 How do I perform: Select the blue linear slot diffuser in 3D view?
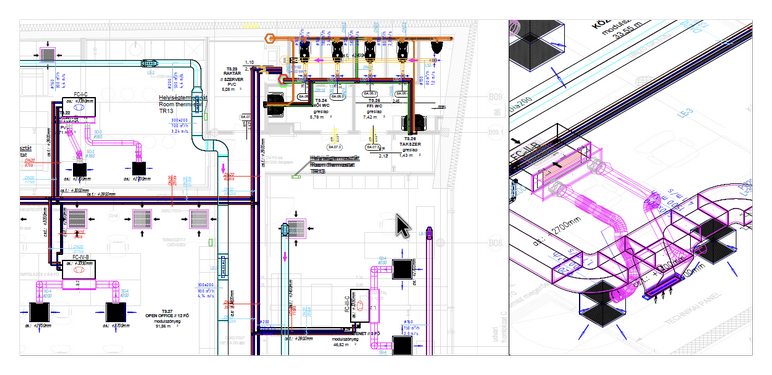(x=663, y=287)
